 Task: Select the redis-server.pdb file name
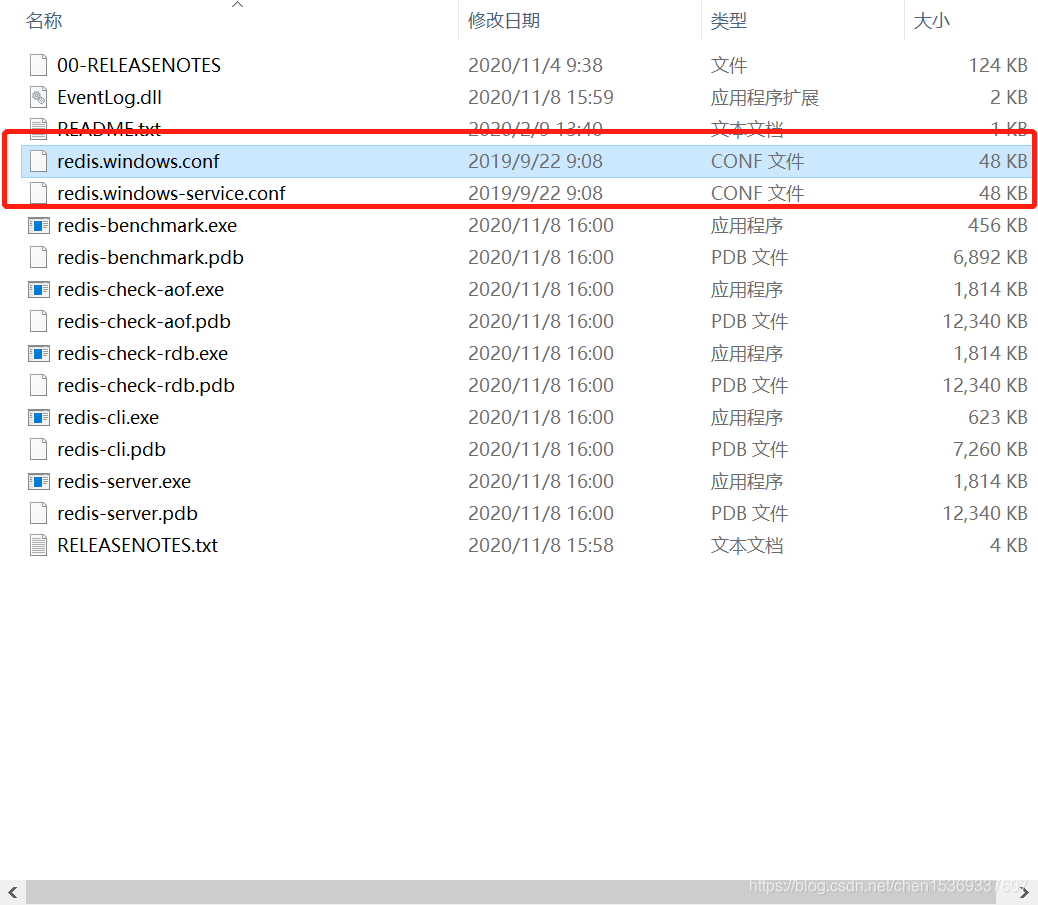[x=127, y=514]
